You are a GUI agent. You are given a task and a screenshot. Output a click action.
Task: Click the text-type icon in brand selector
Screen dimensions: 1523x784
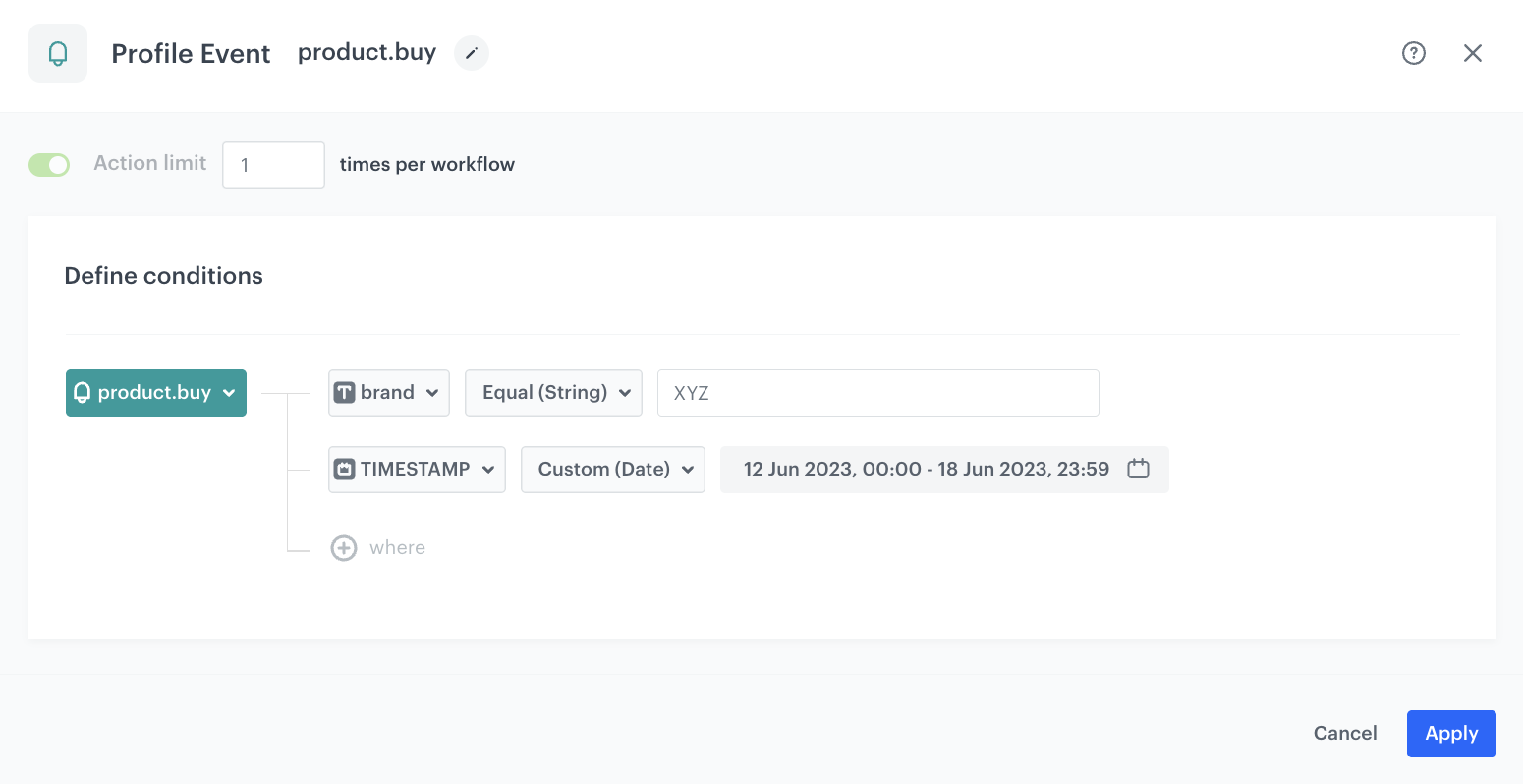344,393
